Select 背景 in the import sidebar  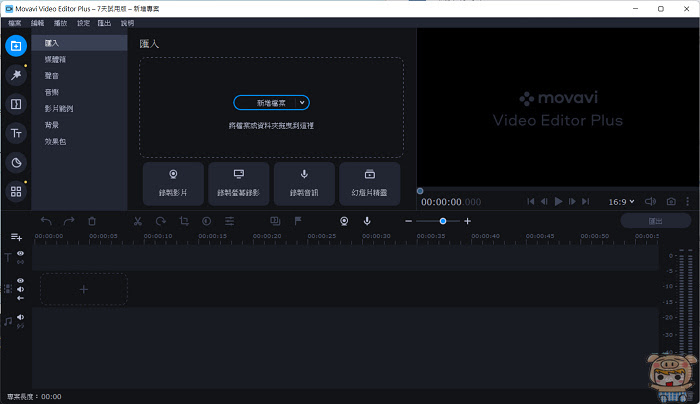[x=79, y=125]
